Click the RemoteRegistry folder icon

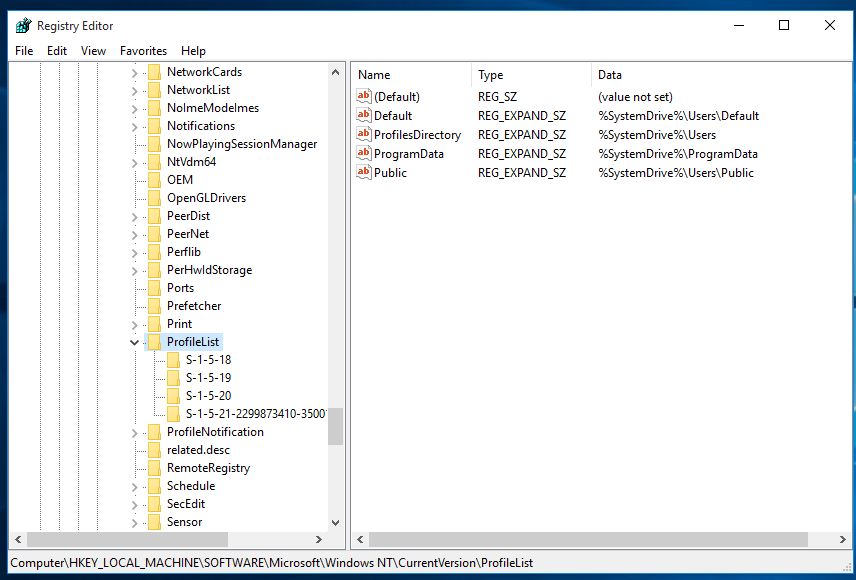(154, 469)
